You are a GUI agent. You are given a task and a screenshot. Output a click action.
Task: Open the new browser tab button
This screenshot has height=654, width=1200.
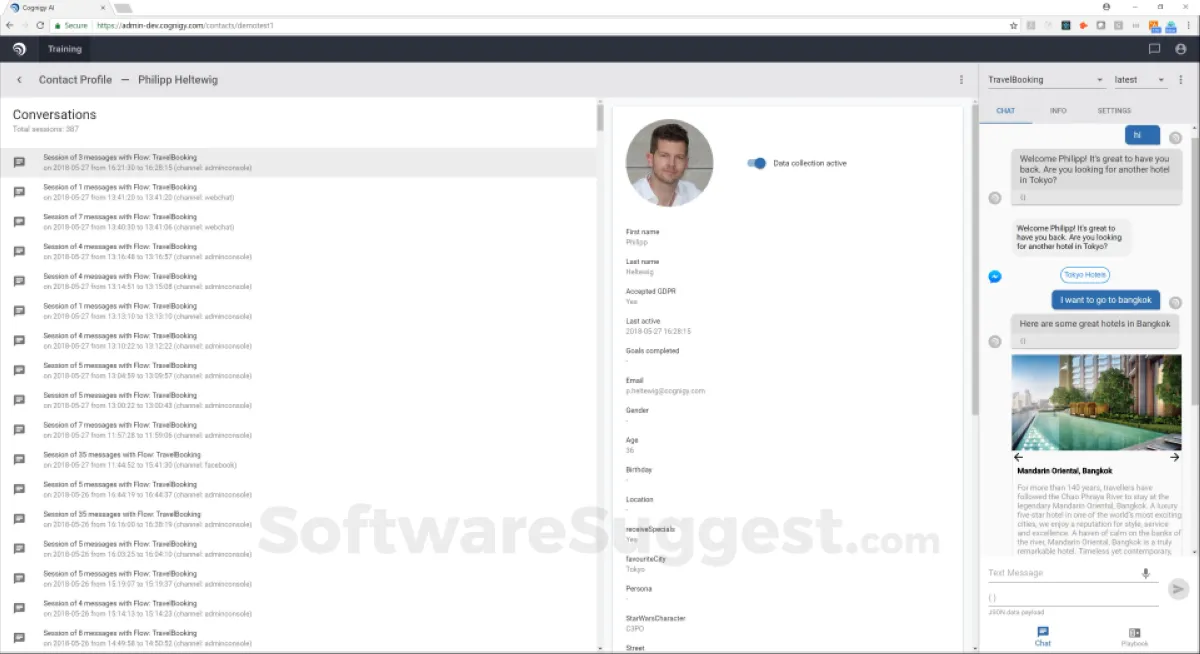click(122, 8)
